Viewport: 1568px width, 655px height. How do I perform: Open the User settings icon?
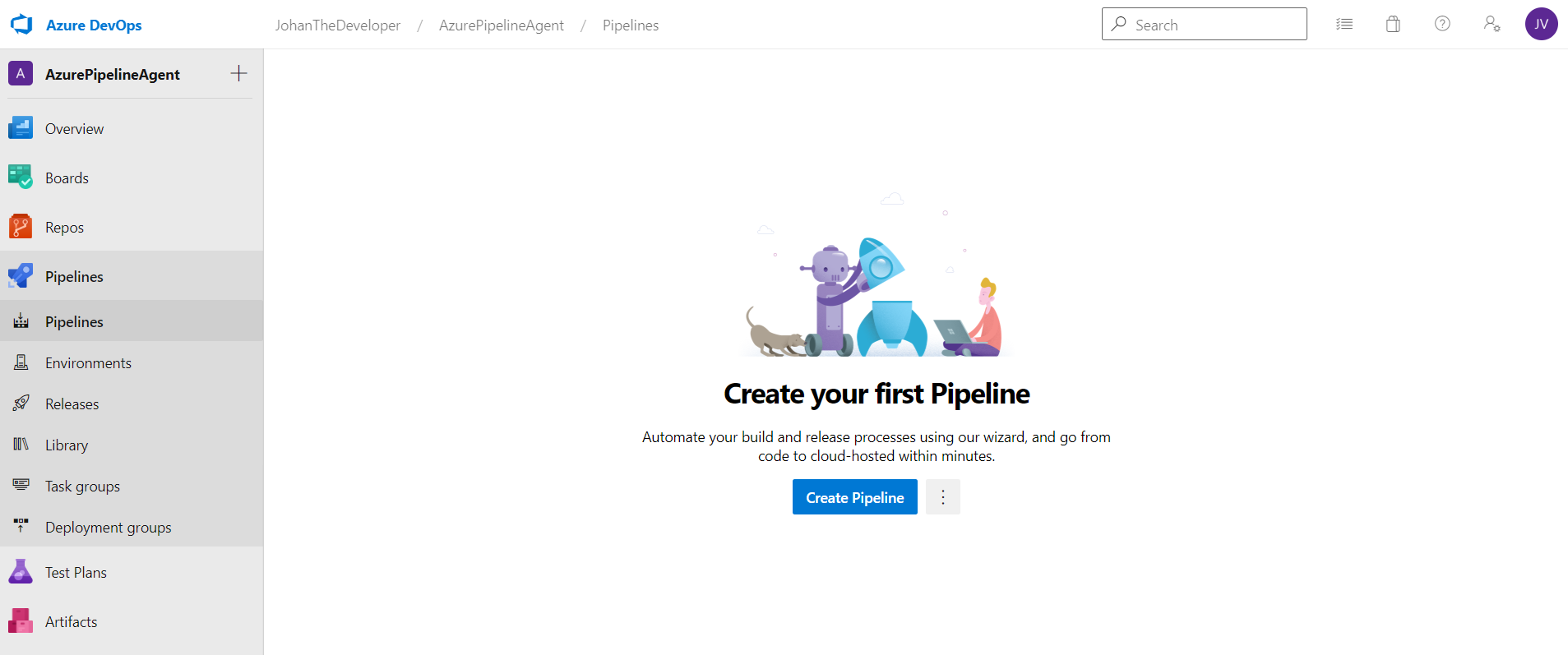1492,25
